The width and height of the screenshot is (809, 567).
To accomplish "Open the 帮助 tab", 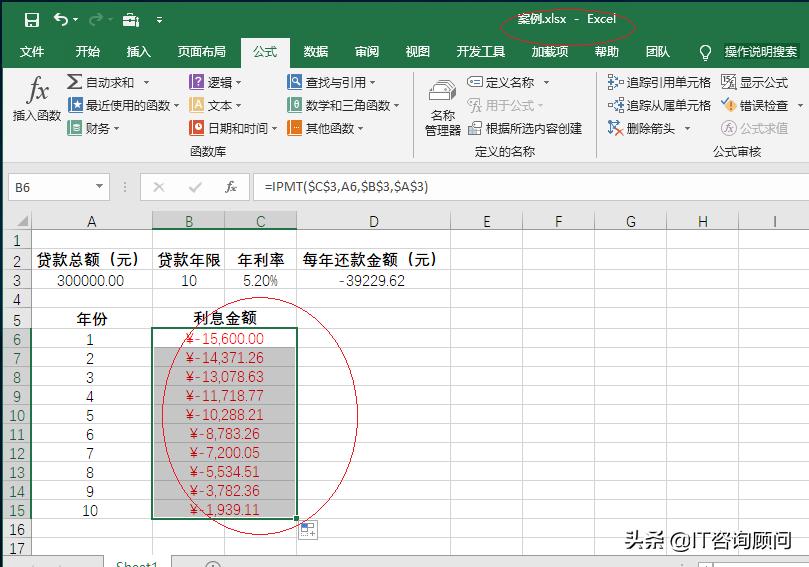I will (606, 52).
